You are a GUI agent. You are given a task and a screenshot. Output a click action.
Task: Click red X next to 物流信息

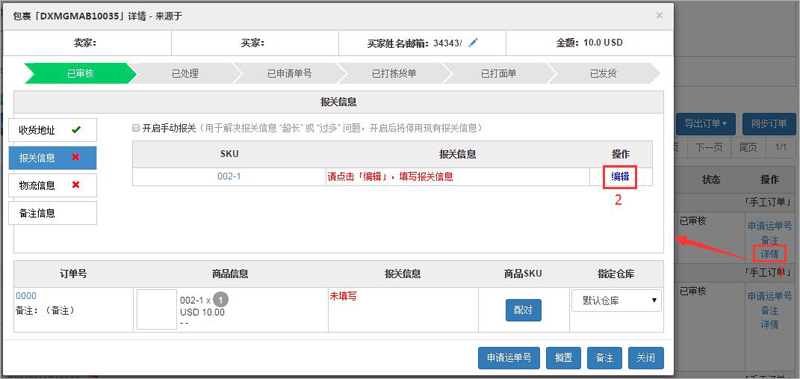(76, 185)
